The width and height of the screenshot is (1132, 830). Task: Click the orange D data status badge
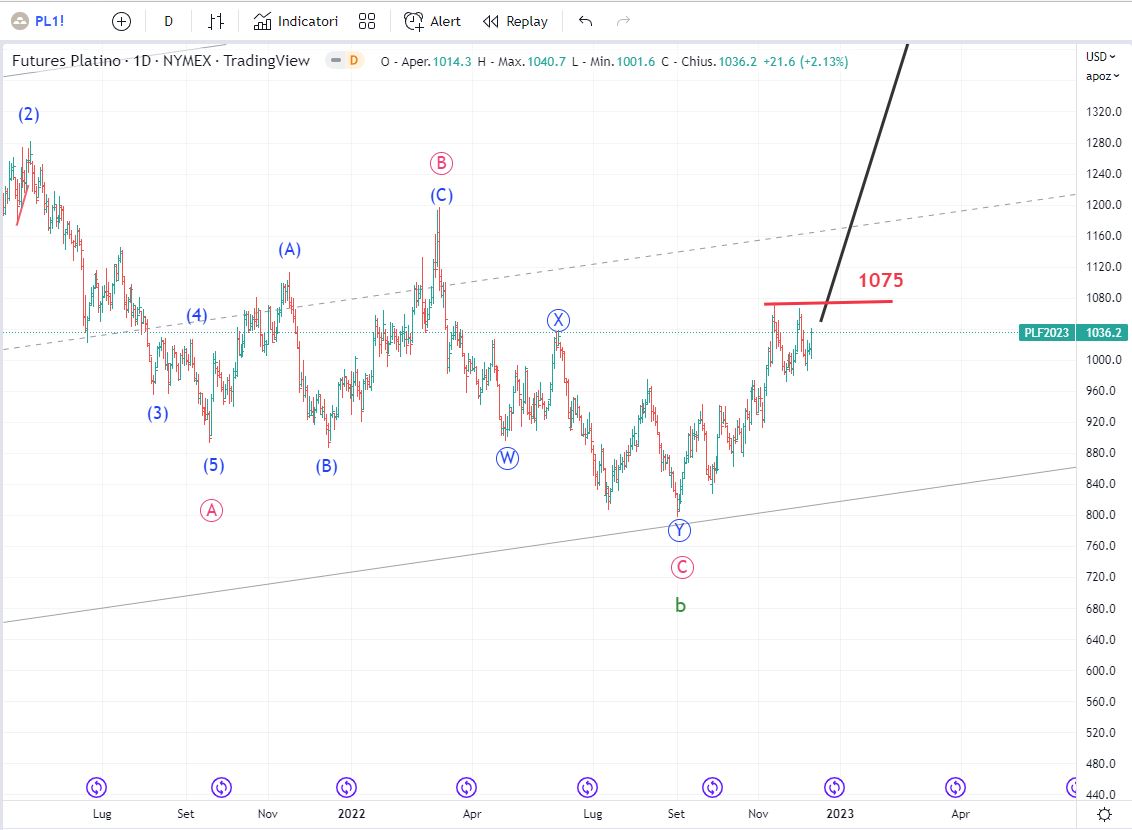[354, 61]
